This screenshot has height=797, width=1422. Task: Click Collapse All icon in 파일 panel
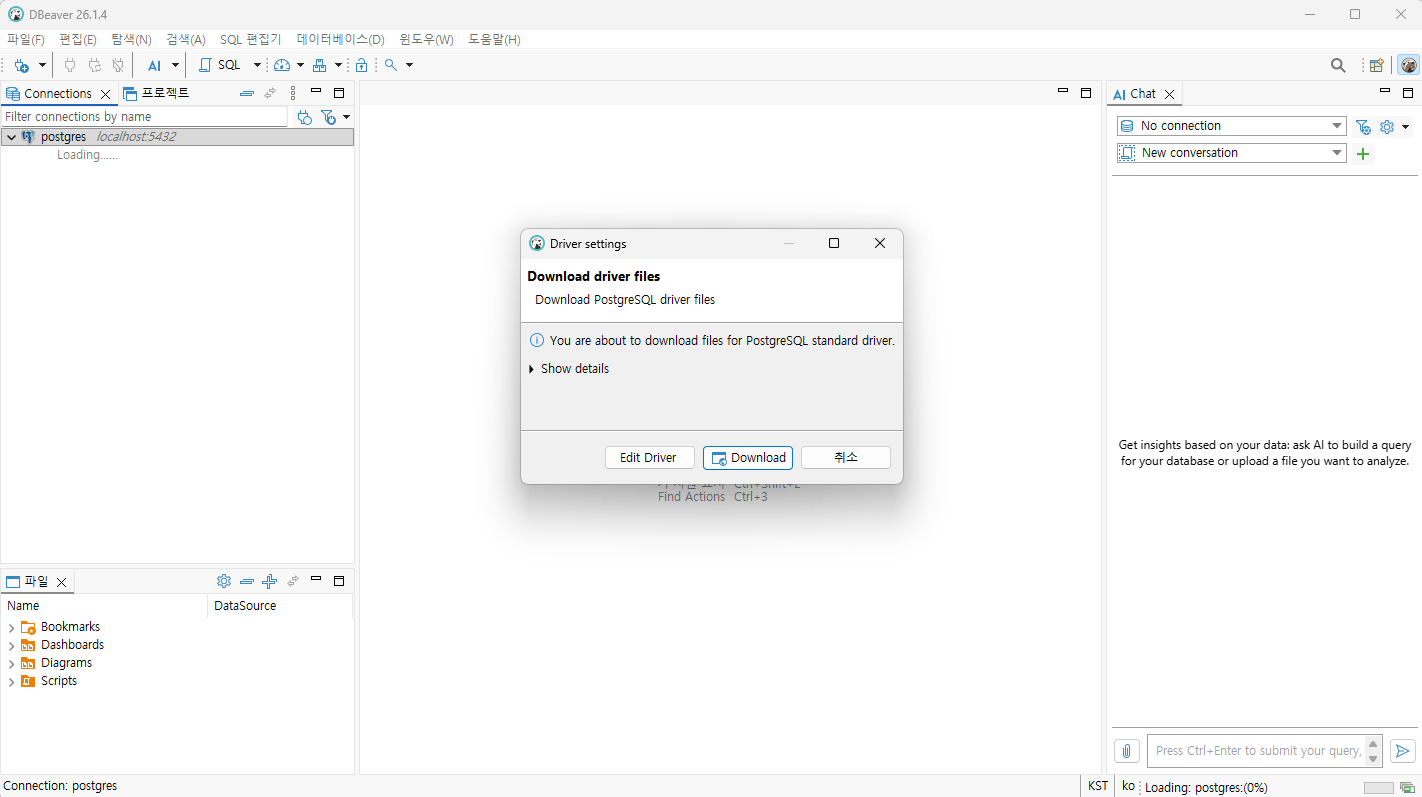[x=247, y=581]
